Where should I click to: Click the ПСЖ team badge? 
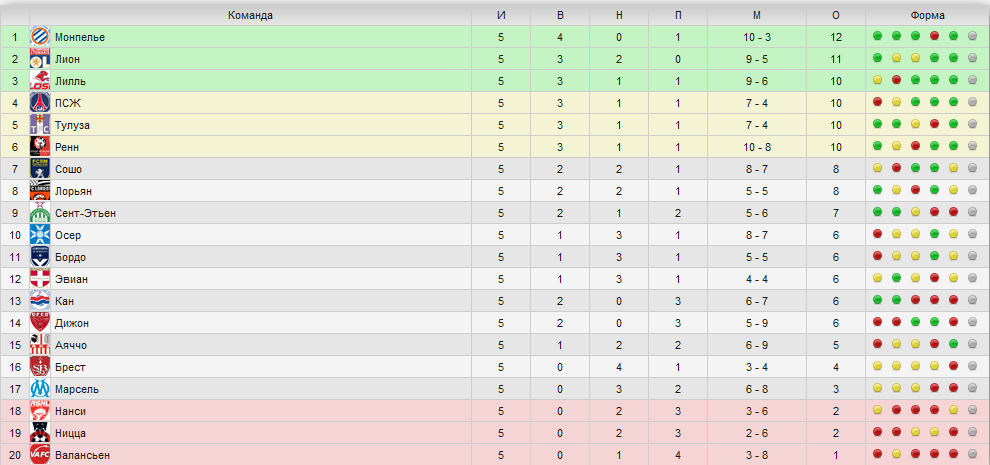click(40, 103)
